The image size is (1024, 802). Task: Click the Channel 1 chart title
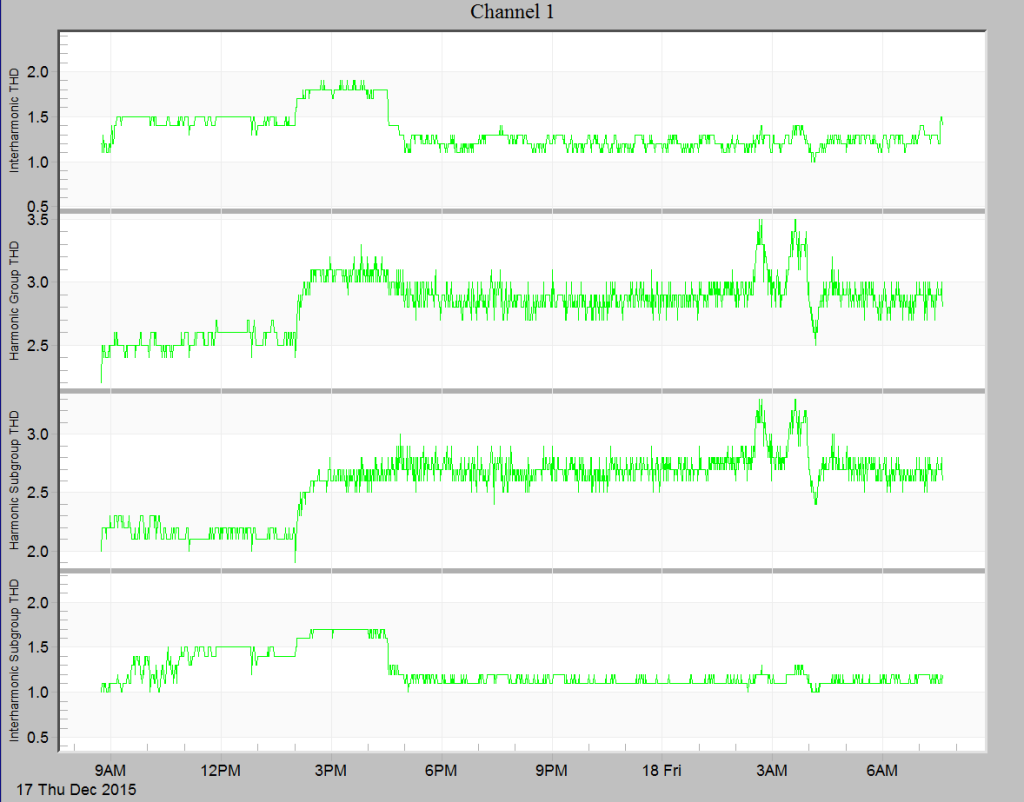click(x=511, y=13)
